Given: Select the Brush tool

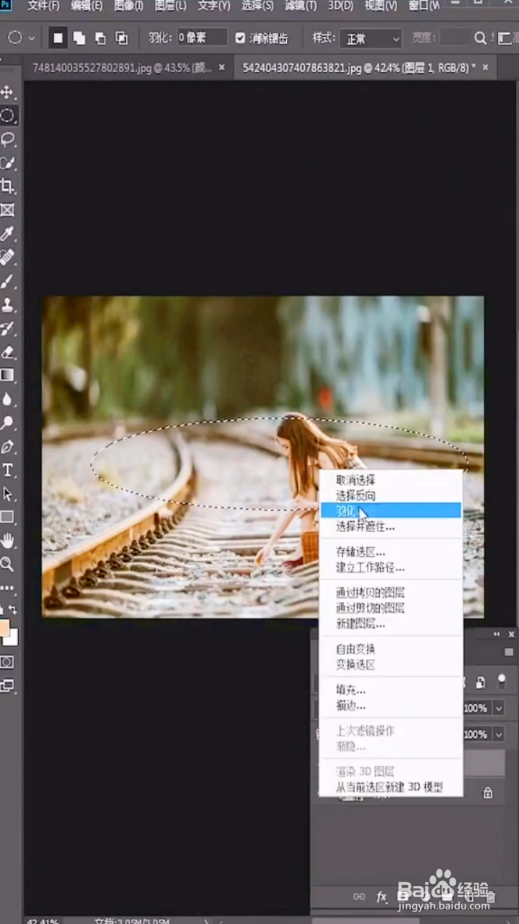Looking at the screenshot, I should click(x=7, y=281).
